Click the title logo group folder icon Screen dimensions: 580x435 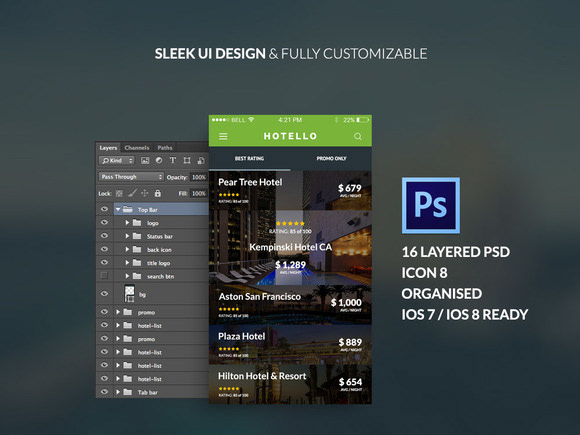point(137,263)
